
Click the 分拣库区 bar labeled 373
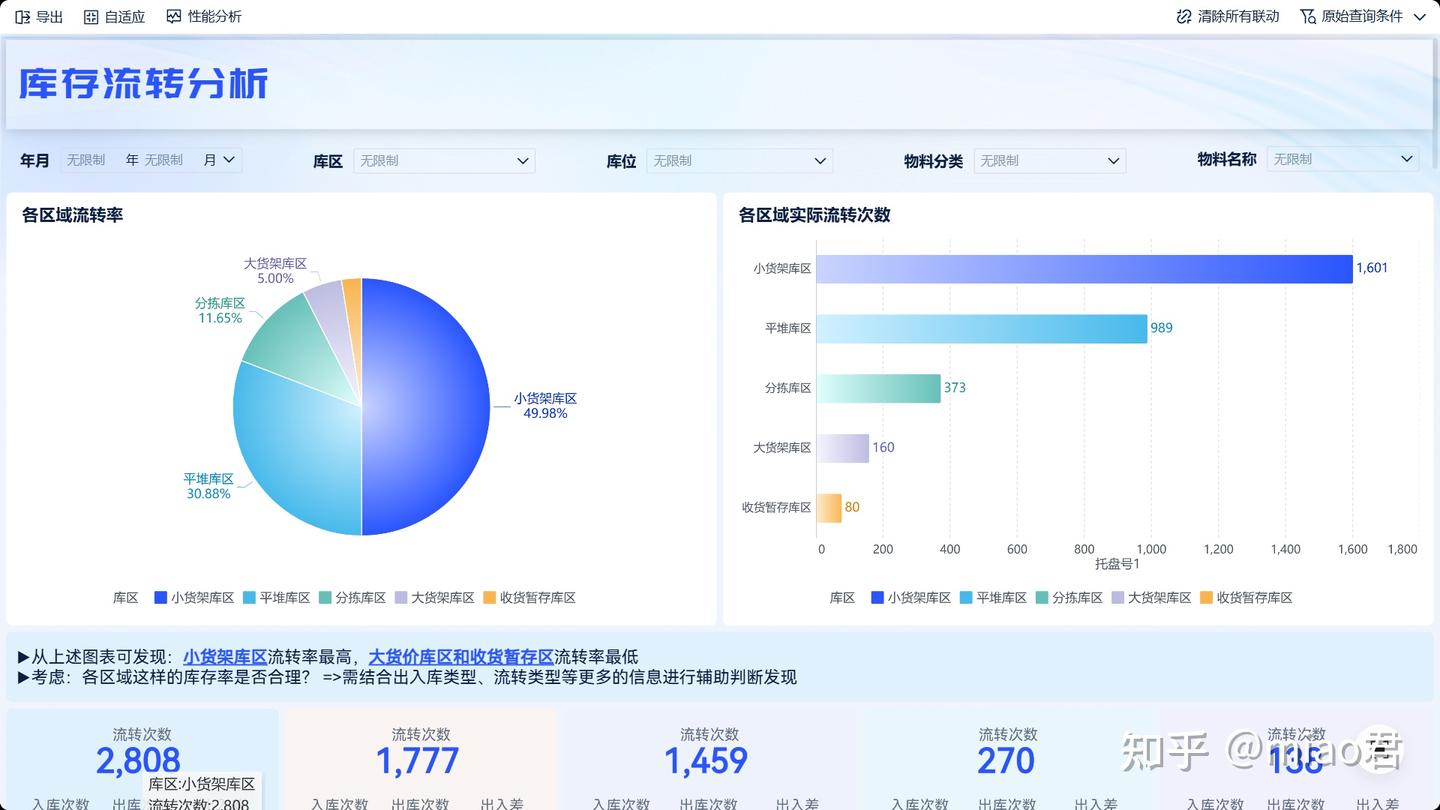[x=879, y=388]
